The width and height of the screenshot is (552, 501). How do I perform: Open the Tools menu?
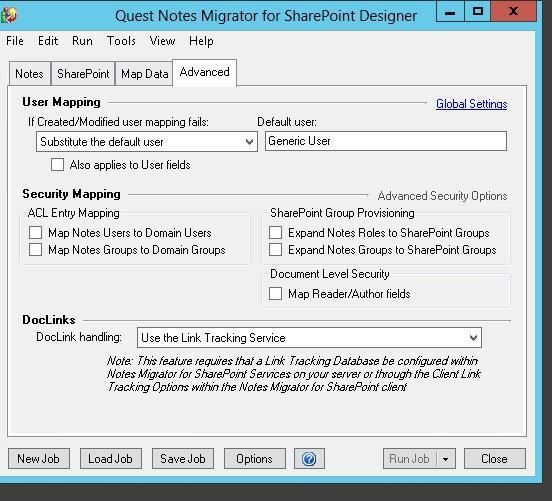click(x=121, y=41)
